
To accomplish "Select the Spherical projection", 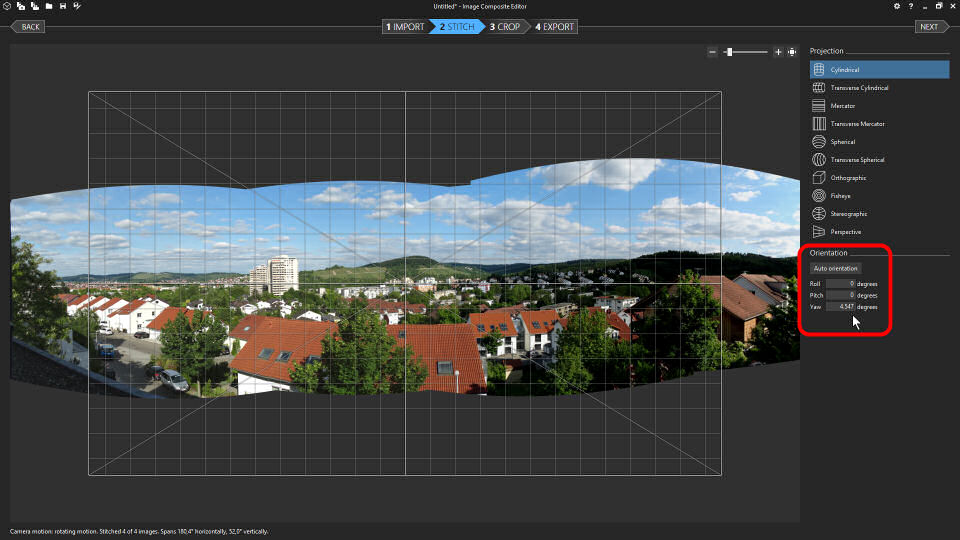I will coord(842,142).
